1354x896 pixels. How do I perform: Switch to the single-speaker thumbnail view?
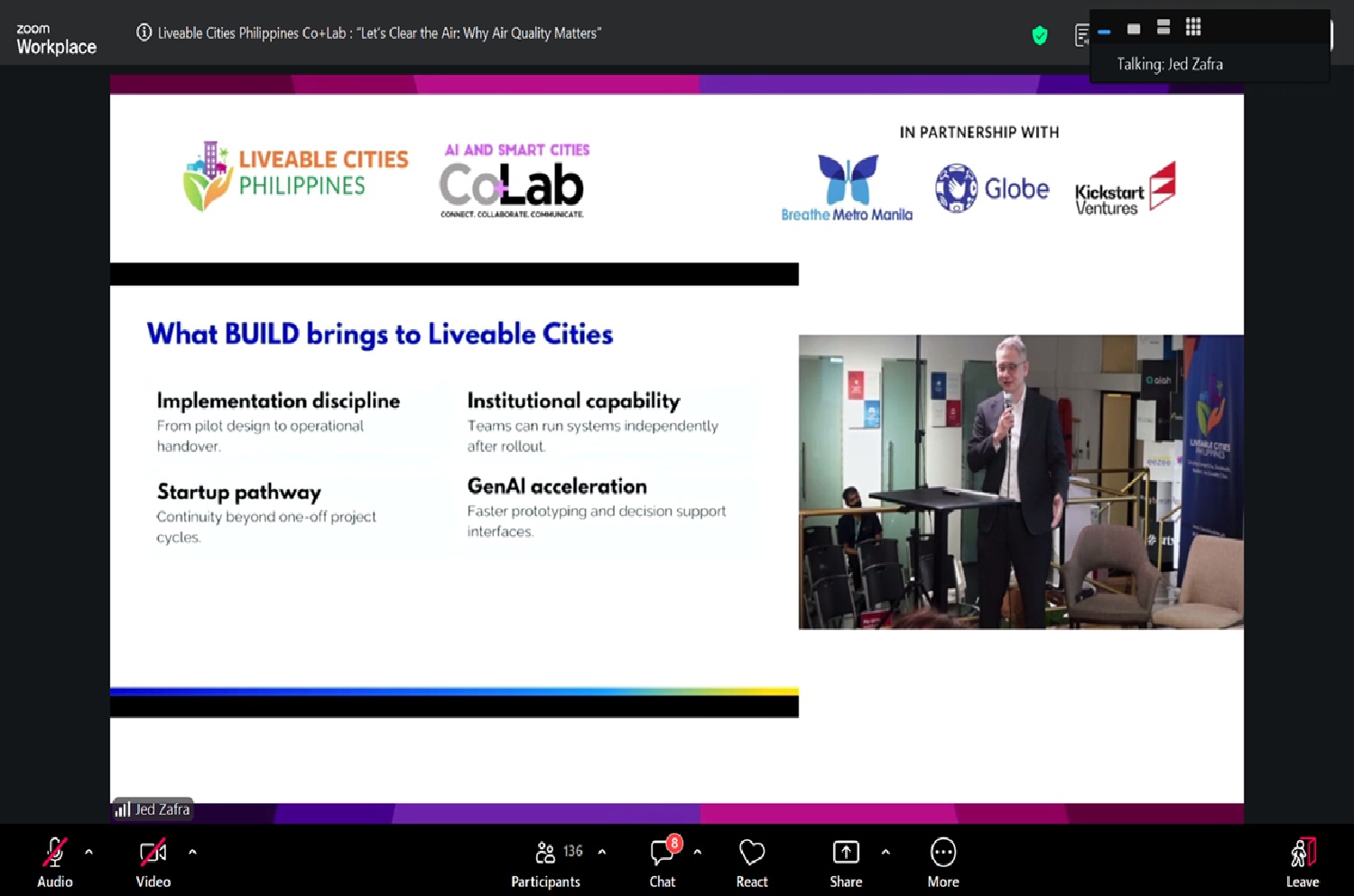1134,29
